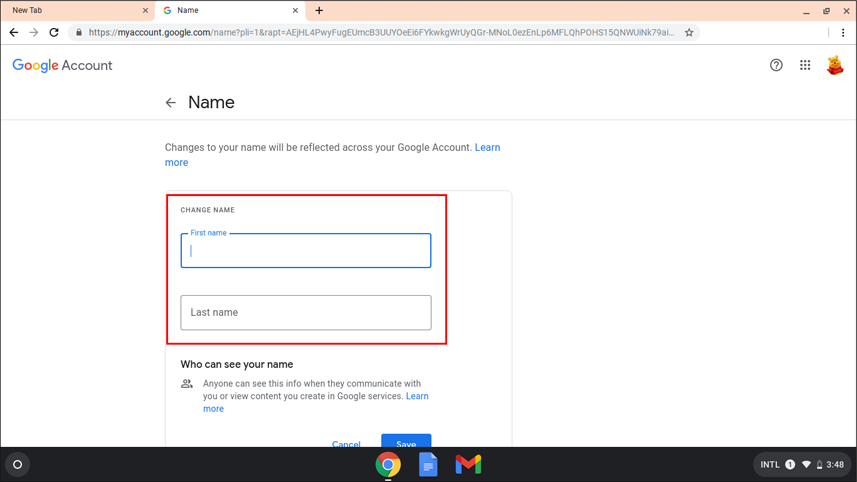Click Chrome icon on the shelf
The height and width of the screenshot is (482, 857).
(388, 465)
